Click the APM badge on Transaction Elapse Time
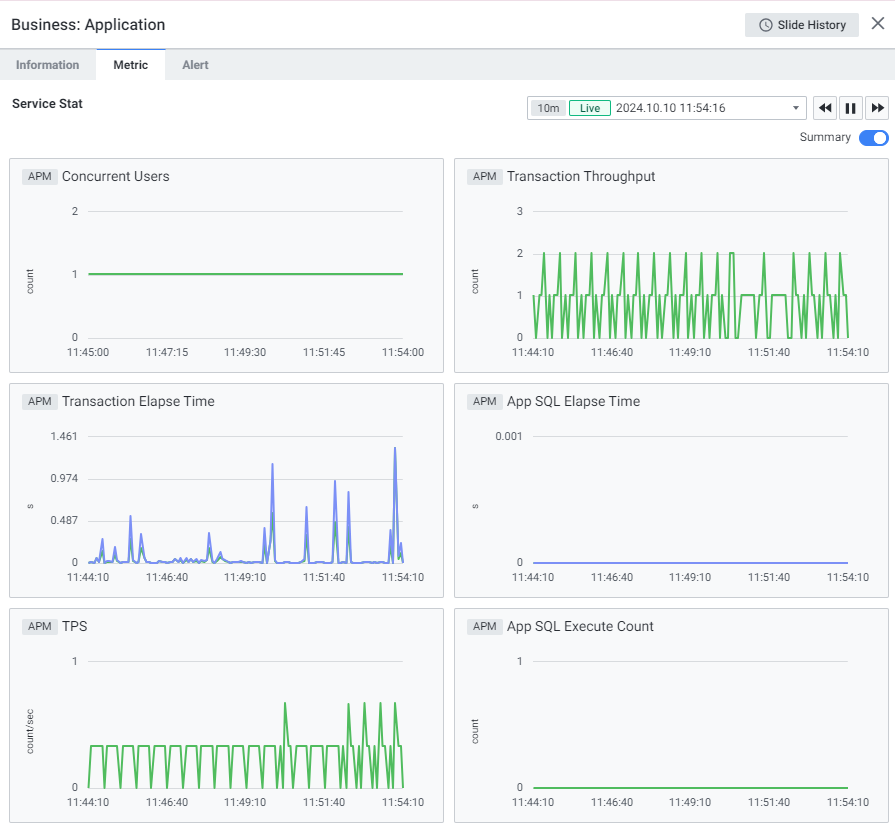 [40, 402]
